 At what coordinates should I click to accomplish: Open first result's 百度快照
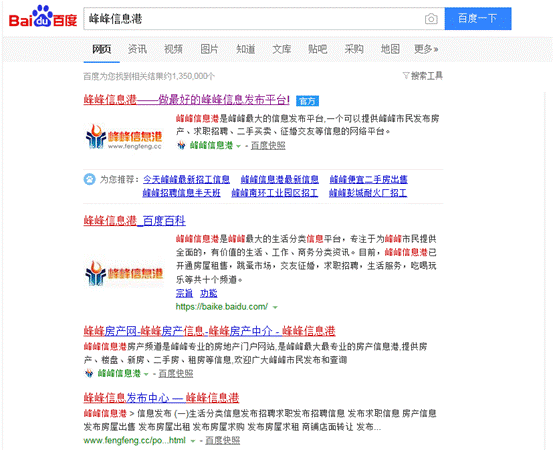(268, 145)
